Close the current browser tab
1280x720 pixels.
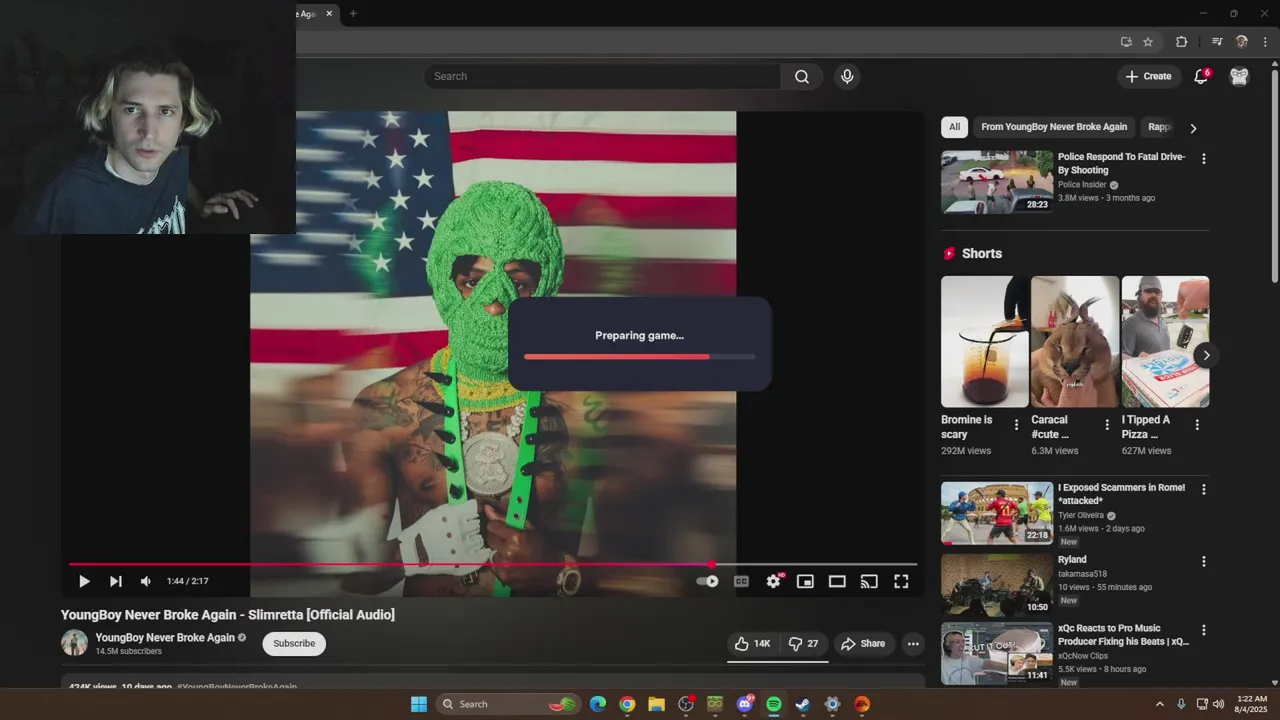pyautogui.click(x=329, y=13)
